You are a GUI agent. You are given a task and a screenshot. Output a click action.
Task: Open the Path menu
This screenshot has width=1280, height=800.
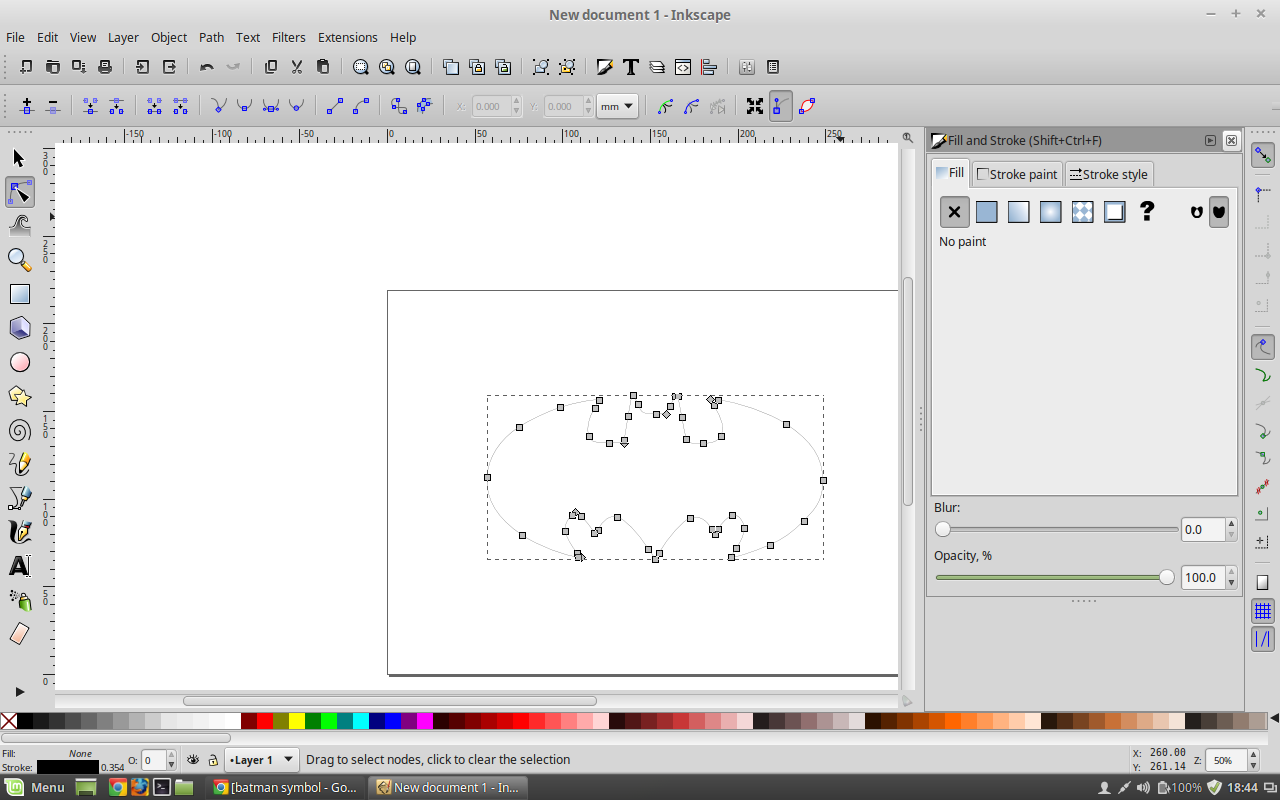211,37
